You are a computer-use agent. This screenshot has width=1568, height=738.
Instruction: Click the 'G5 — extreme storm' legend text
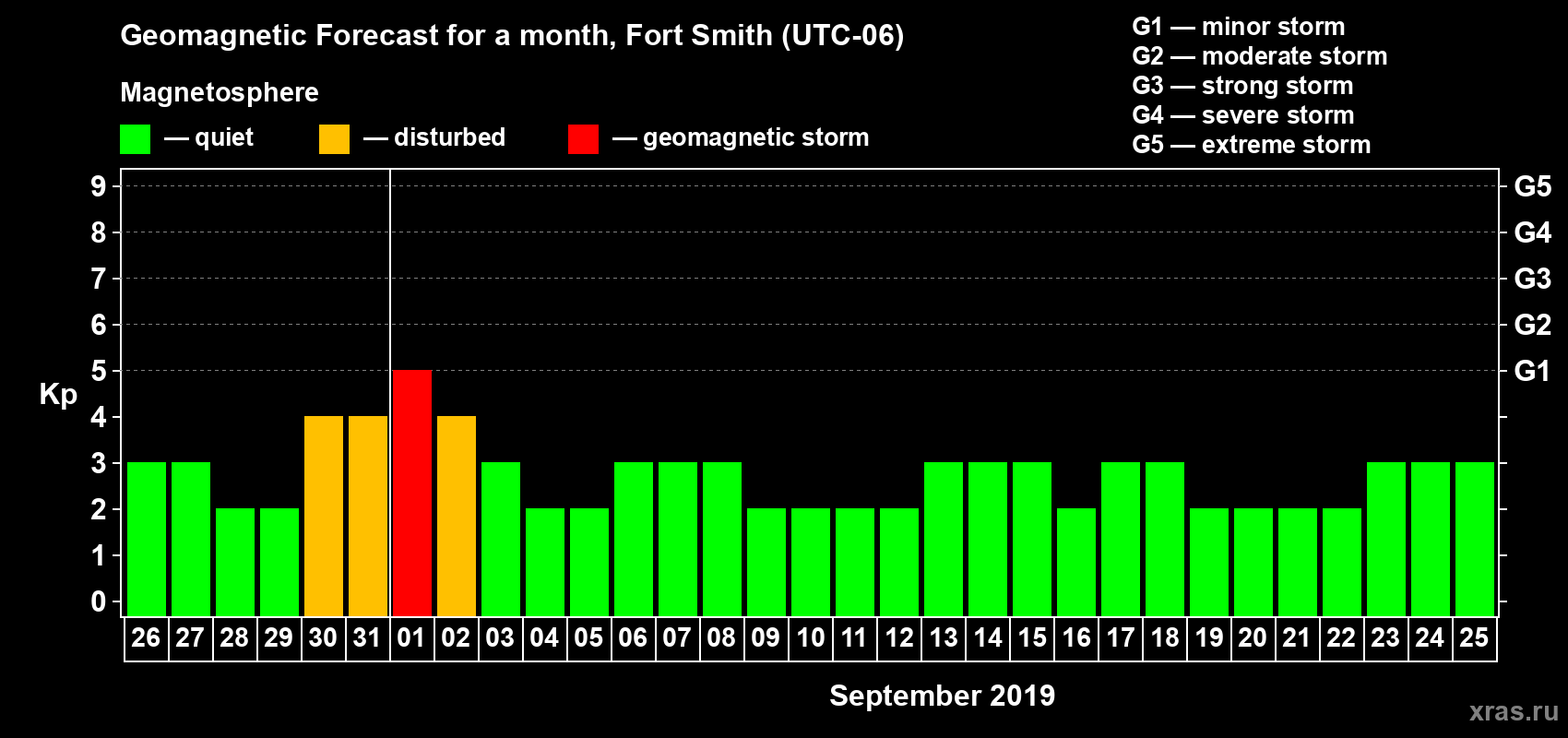click(1252, 145)
